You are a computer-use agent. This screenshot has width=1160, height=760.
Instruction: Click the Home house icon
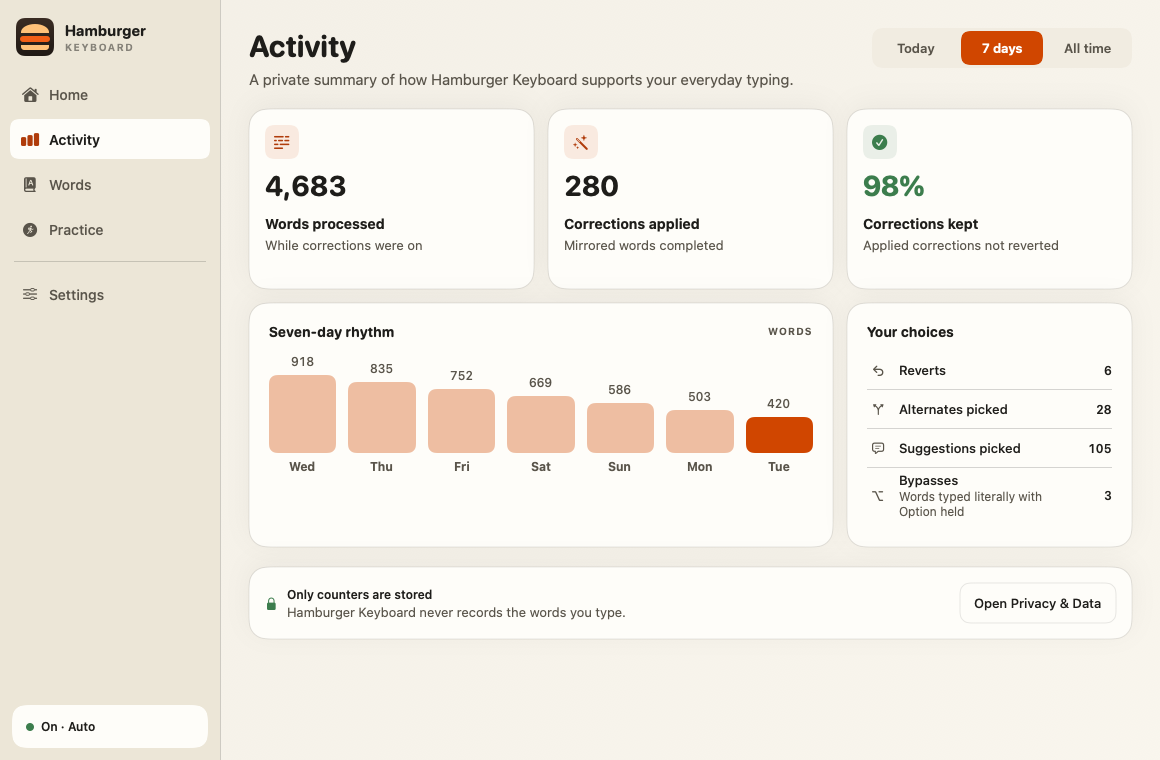[30, 95]
